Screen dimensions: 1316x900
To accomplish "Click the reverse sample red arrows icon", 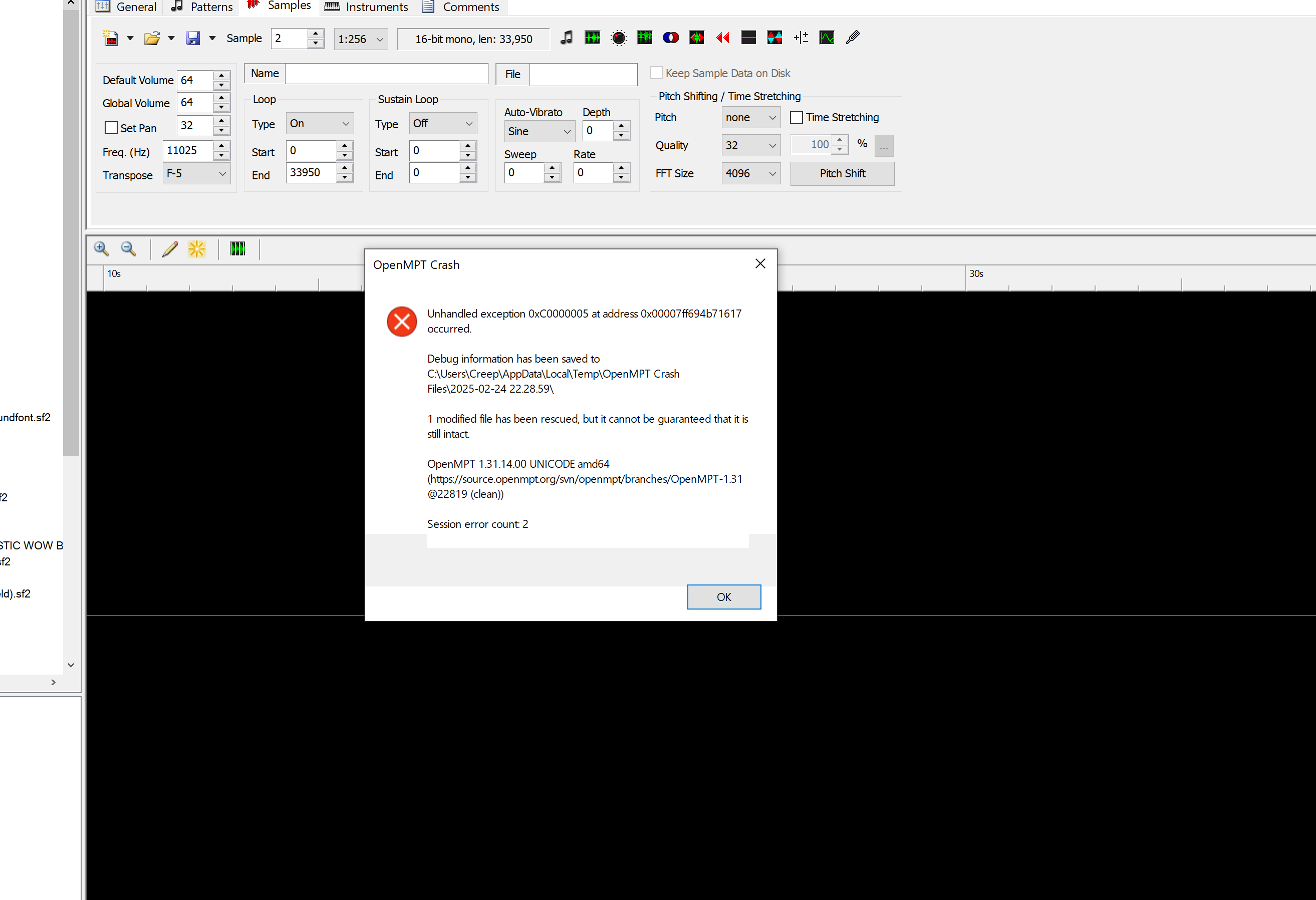I will (x=722, y=38).
